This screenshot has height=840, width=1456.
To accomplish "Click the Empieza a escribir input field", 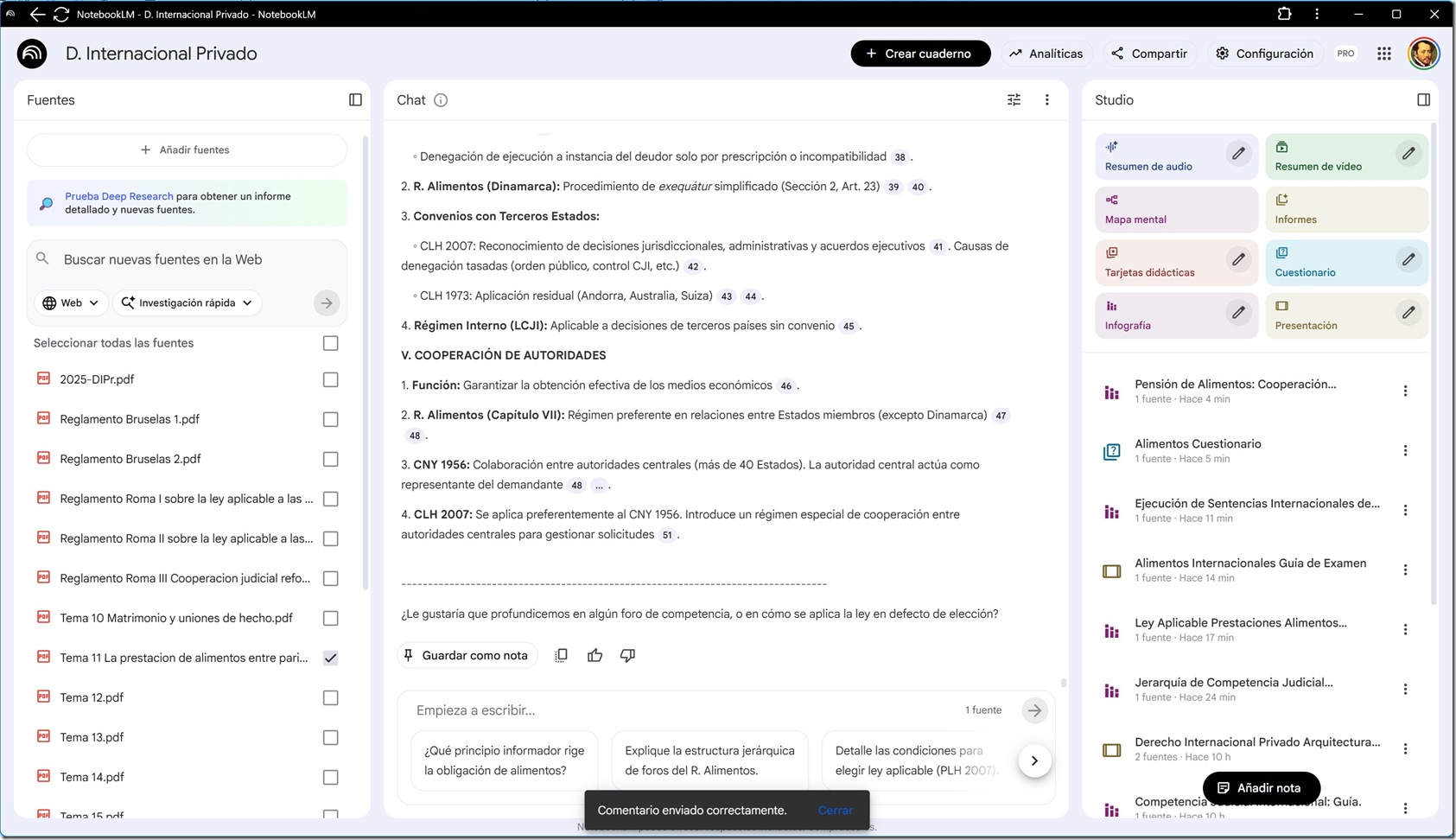I will coord(605,710).
